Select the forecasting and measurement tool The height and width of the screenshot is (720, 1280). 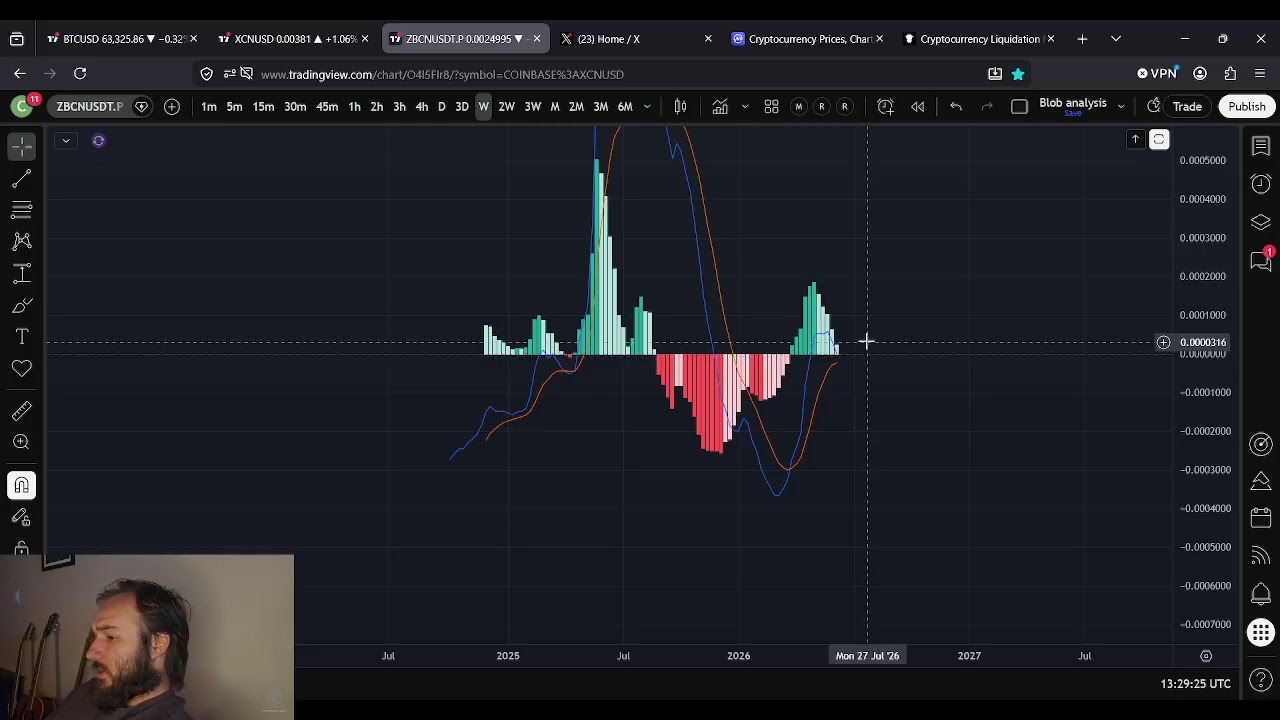tap(21, 273)
